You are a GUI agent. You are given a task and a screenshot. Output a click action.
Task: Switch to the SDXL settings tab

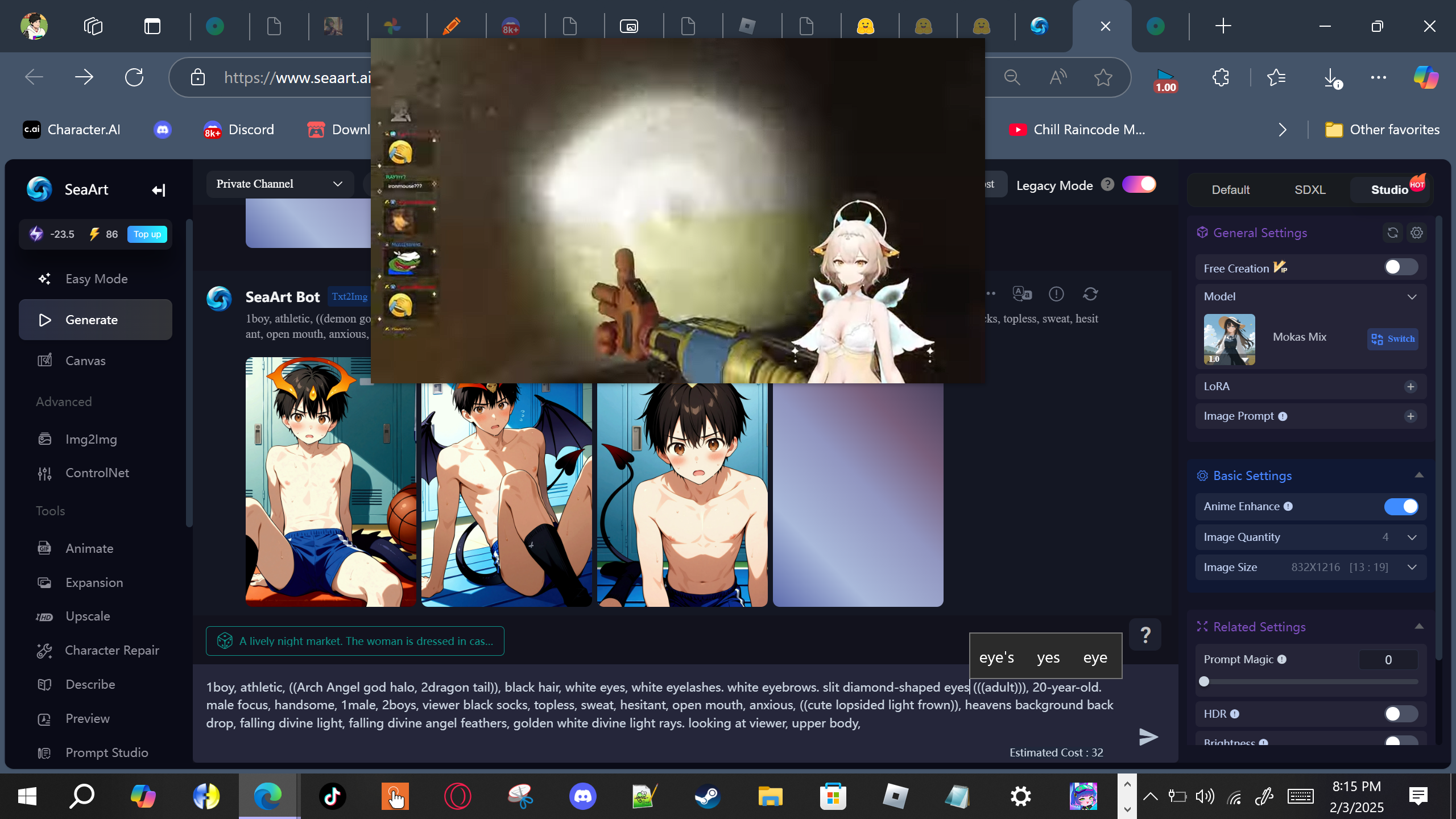[1310, 190]
